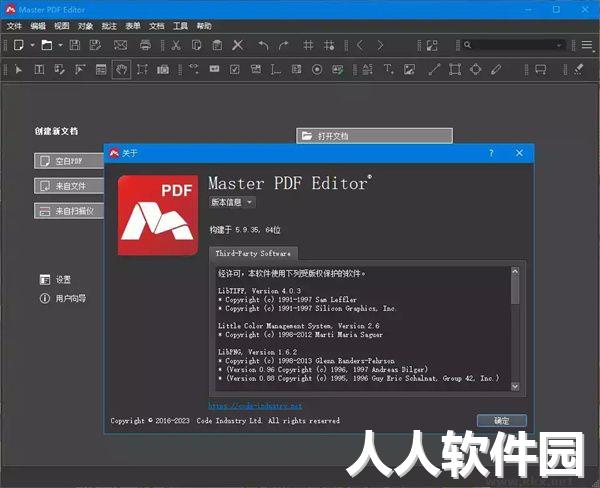This screenshot has height=488, width=600.
Task: Select the Rectangle drawing tool
Action: (x=455, y=70)
